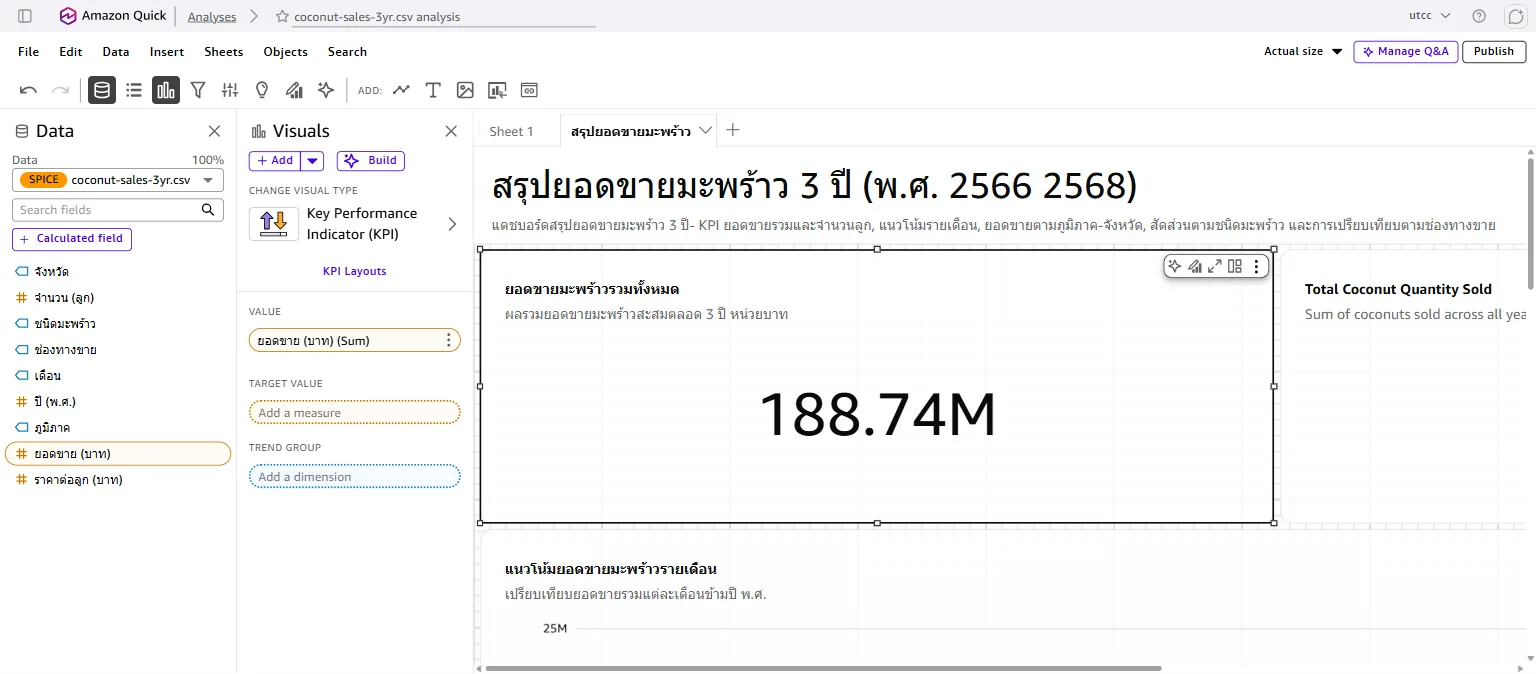Add an image icon in toolbar

pyautogui.click(x=465, y=90)
